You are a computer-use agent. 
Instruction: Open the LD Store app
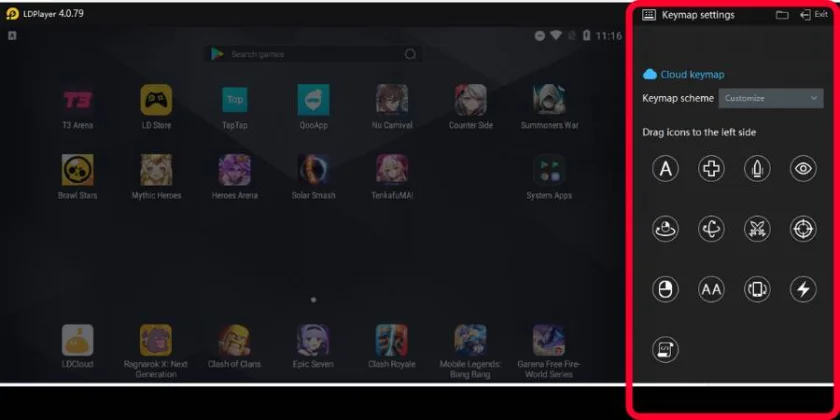156,107
